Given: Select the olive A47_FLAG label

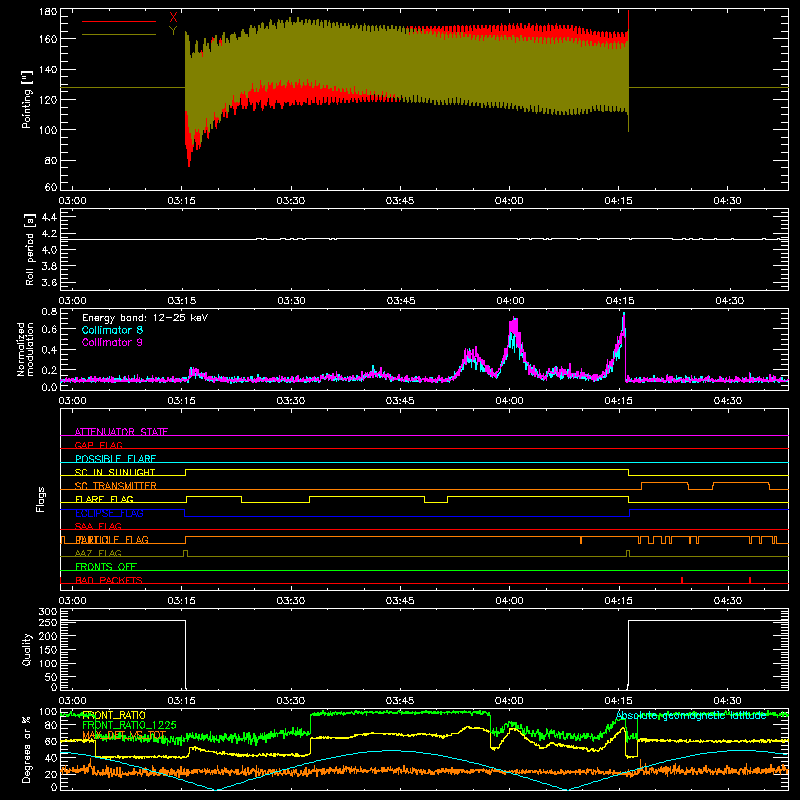Looking at the screenshot, I should coord(98,553).
